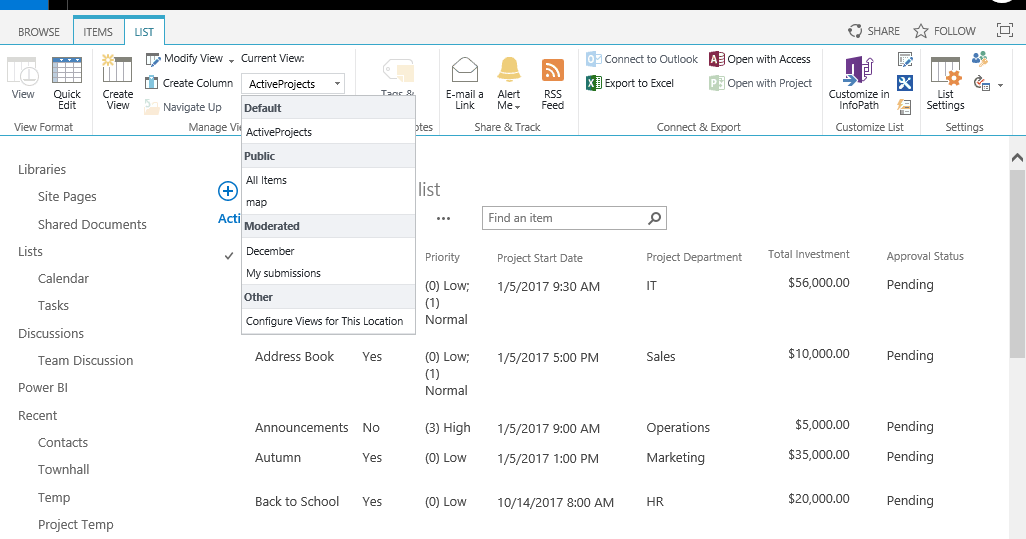Click the SharePoint Designer tools icon

point(905,82)
